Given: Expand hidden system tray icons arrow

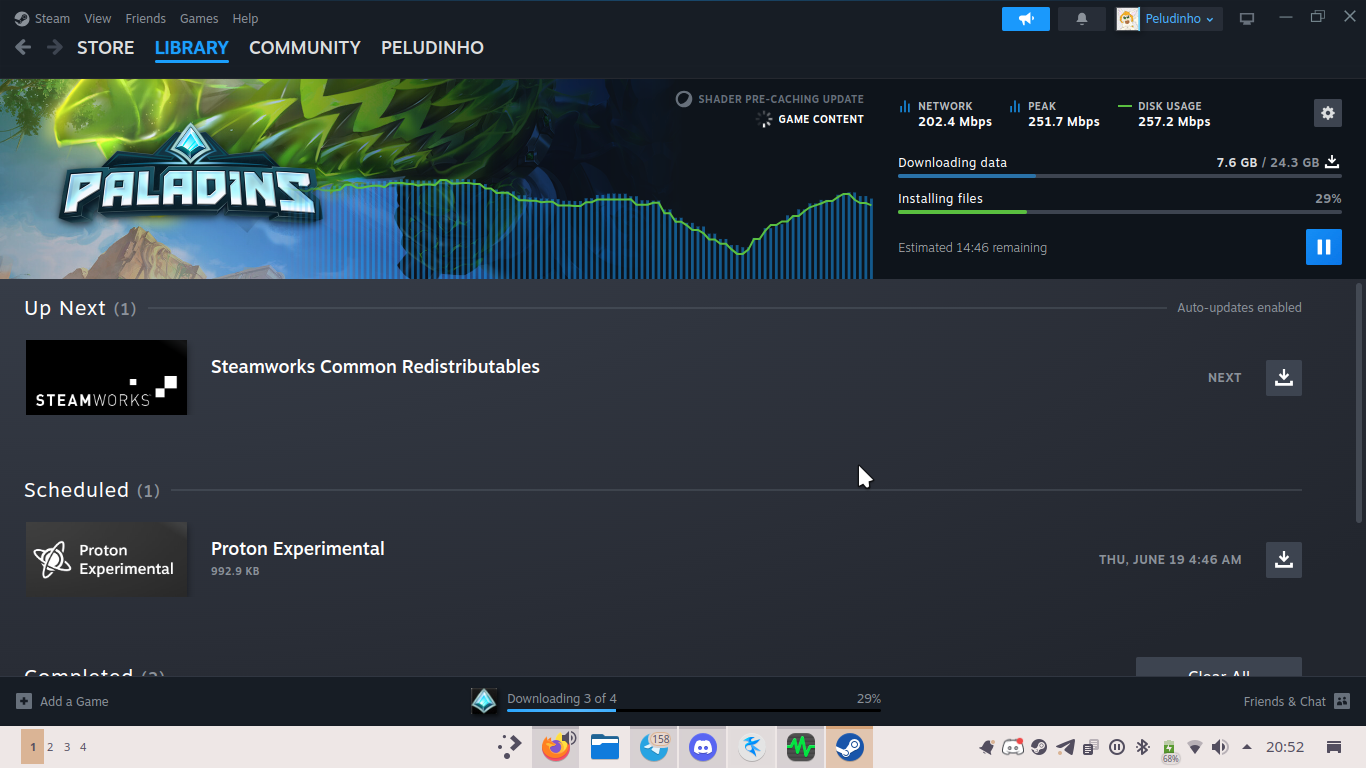Looking at the screenshot, I should pyautogui.click(x=1246, y=747).
